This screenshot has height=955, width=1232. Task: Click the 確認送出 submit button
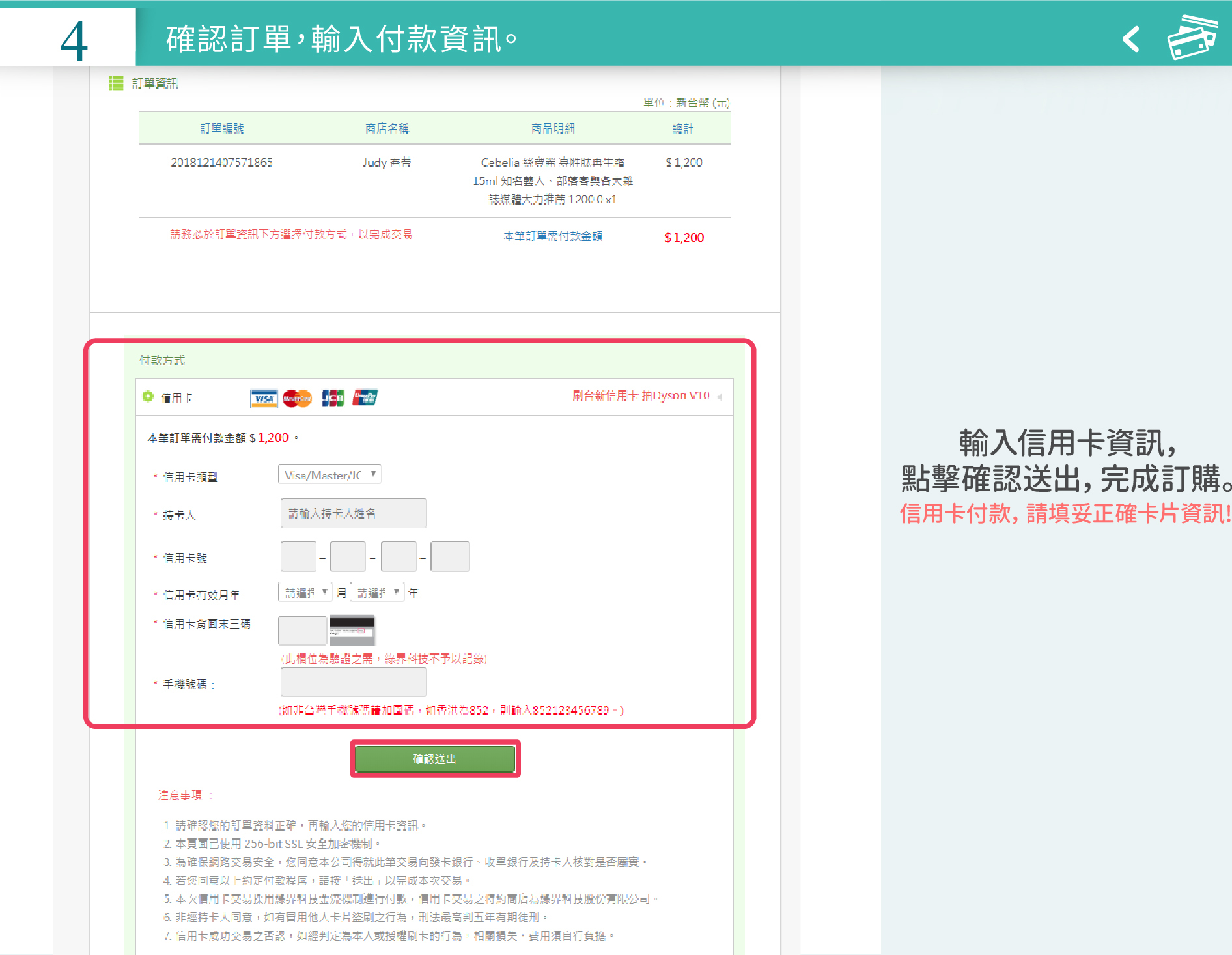435,759
